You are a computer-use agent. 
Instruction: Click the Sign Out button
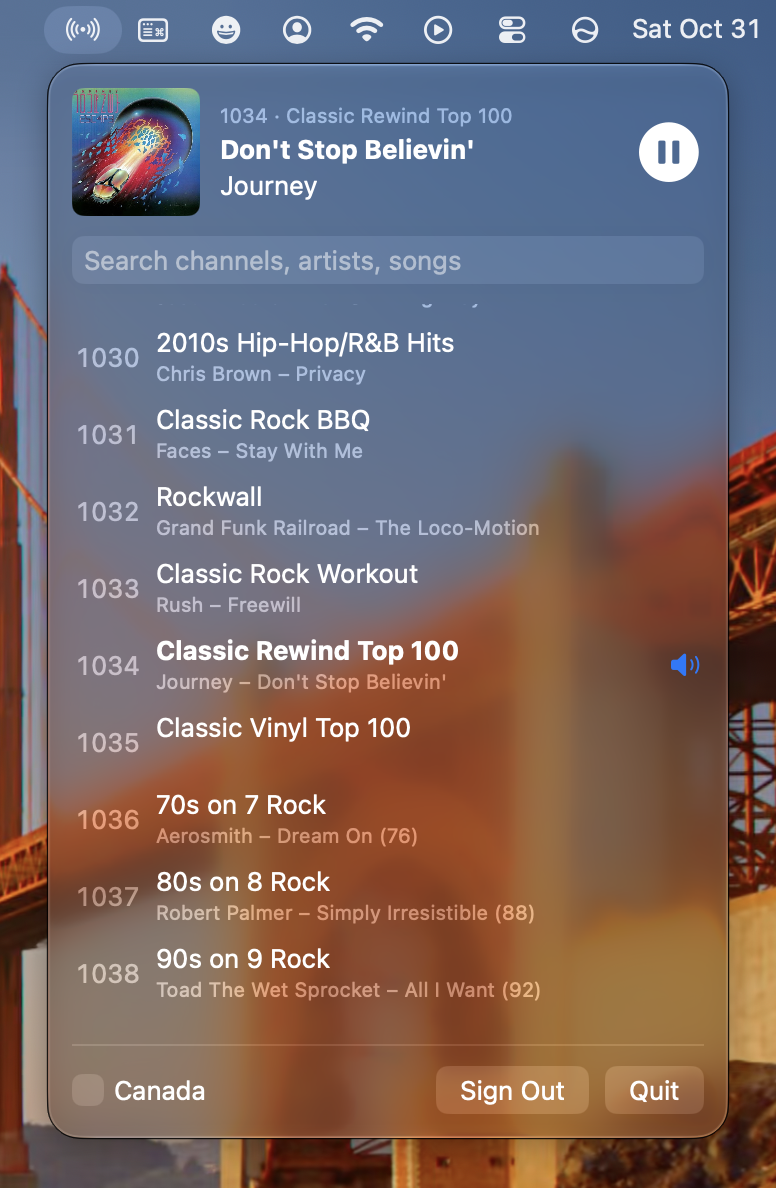click(x=512, y=1090)
